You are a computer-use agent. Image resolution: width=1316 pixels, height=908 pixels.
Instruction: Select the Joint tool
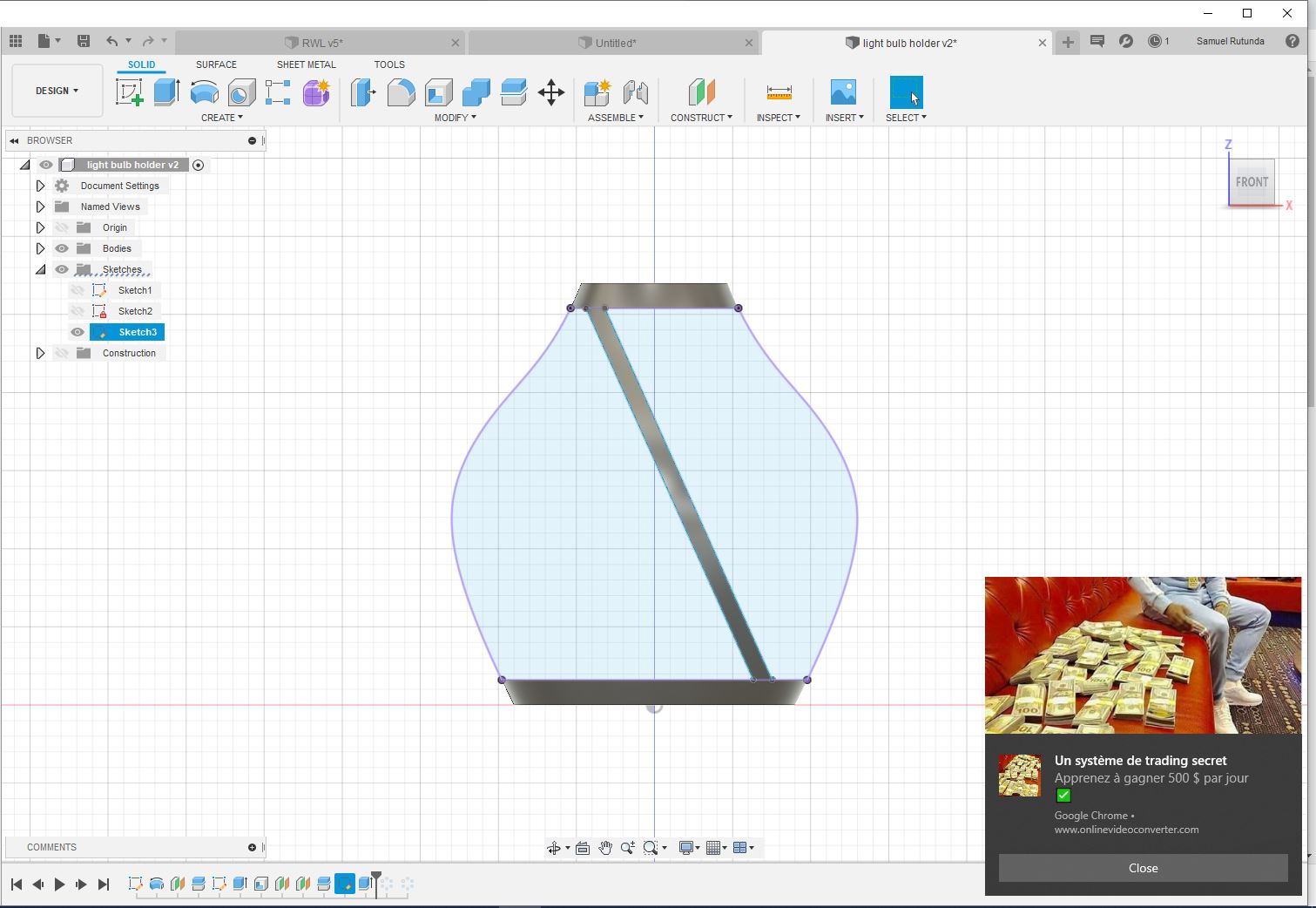[636, 92]
